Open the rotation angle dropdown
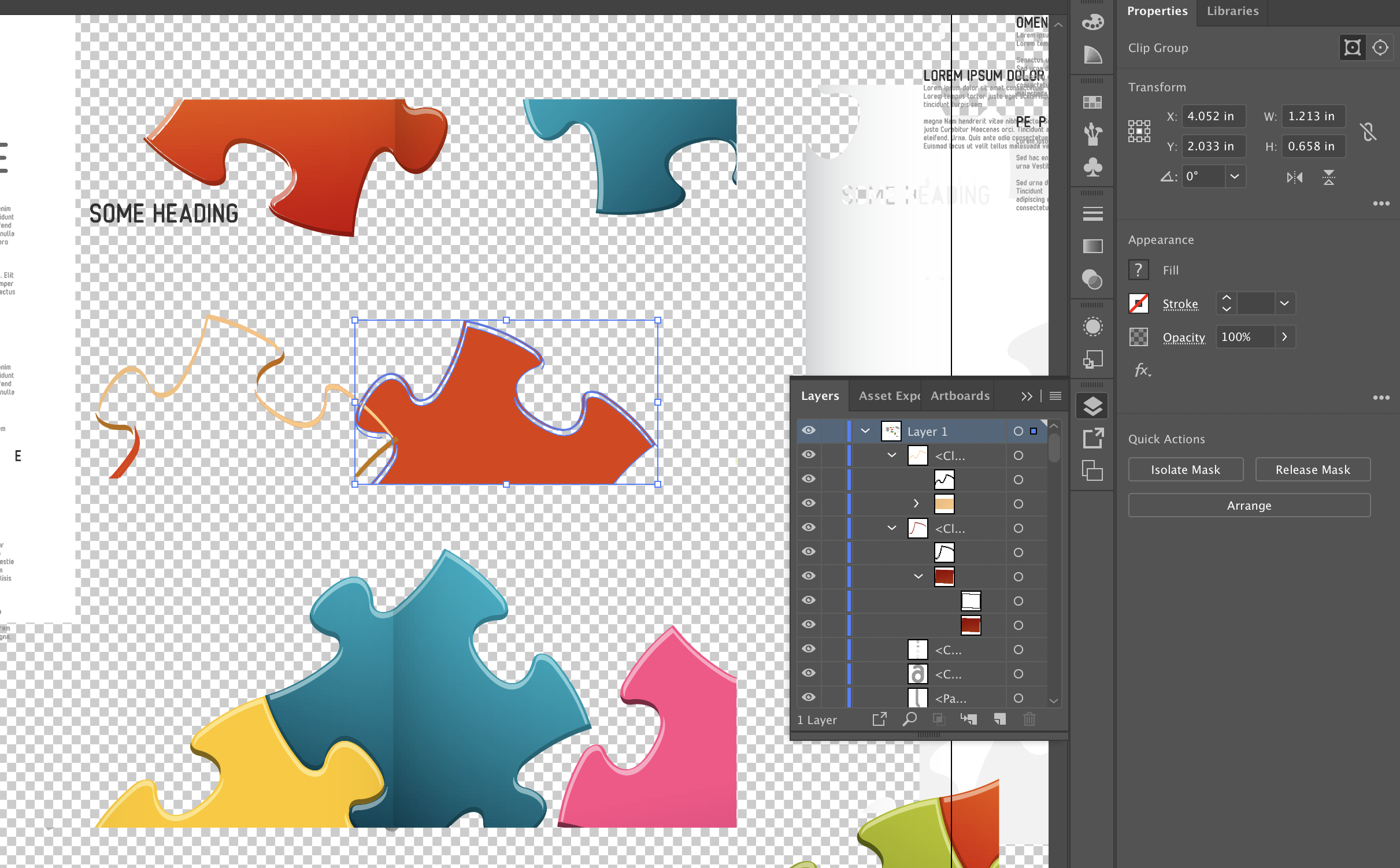The width and height of the screenshot is (1400, 868). coord(1235,176)
